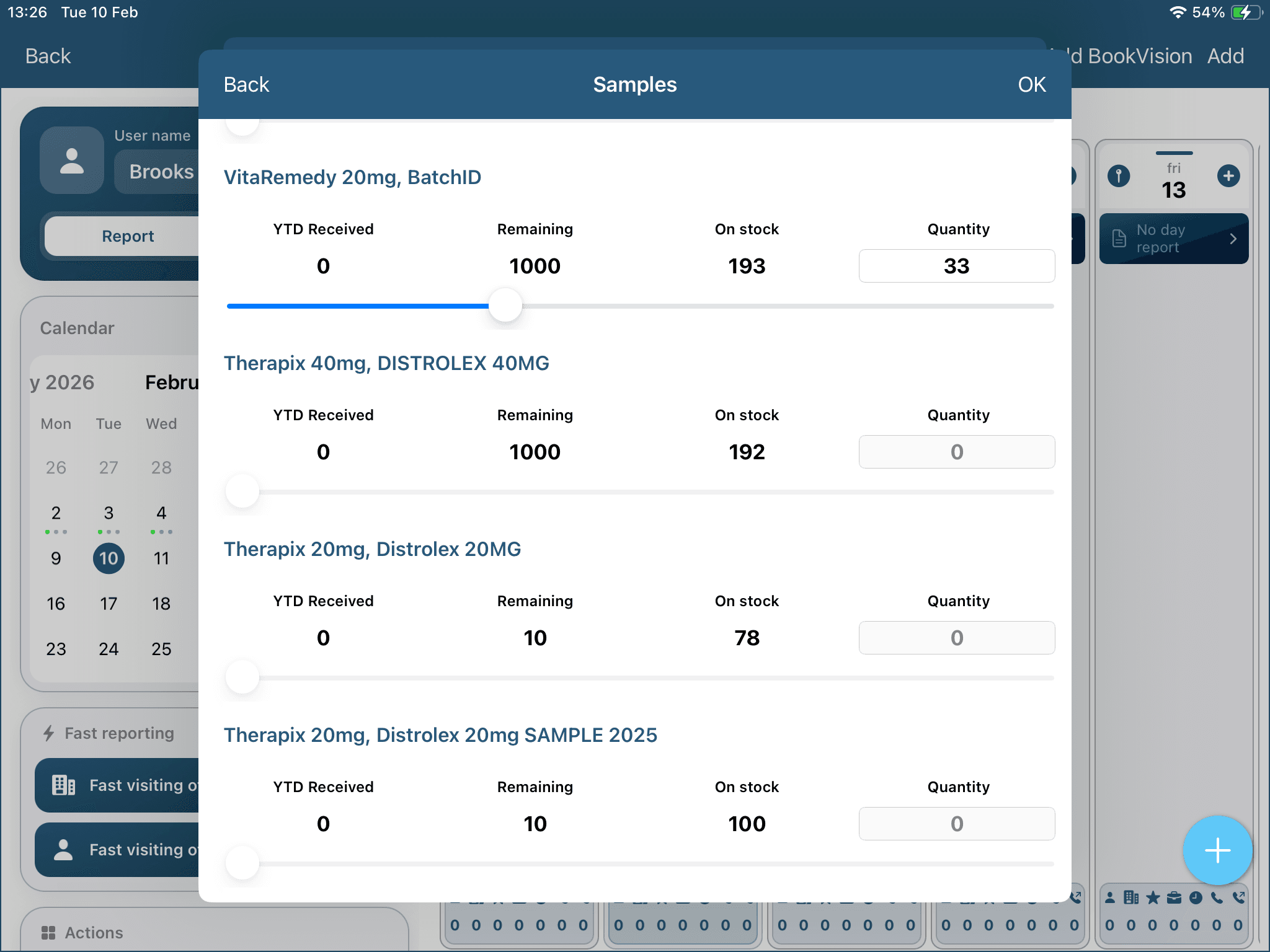Click the star icon in Friday's summary bar

click(1152, 897)
